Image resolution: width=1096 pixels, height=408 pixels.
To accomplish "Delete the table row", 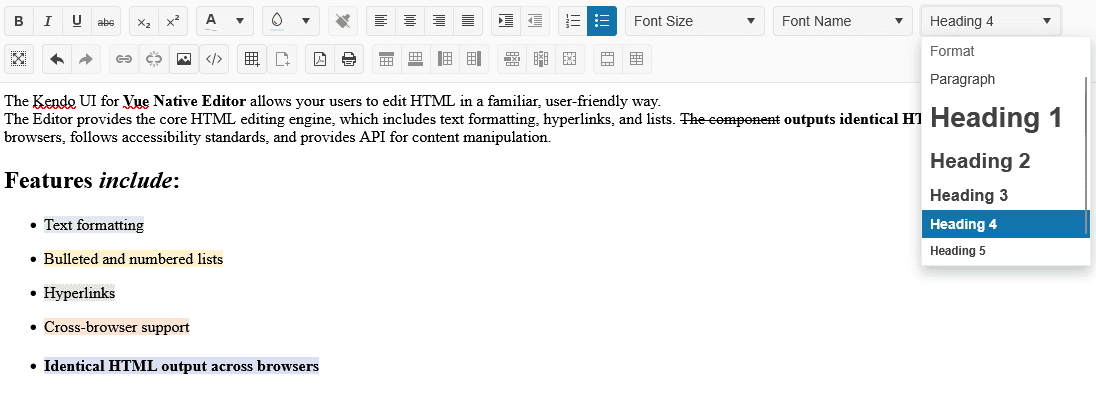I will pos(512,59).
